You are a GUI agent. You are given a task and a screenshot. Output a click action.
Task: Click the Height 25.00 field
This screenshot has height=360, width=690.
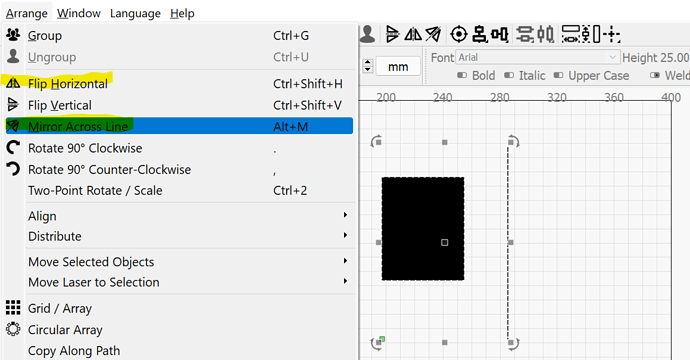tap(655, 57)
